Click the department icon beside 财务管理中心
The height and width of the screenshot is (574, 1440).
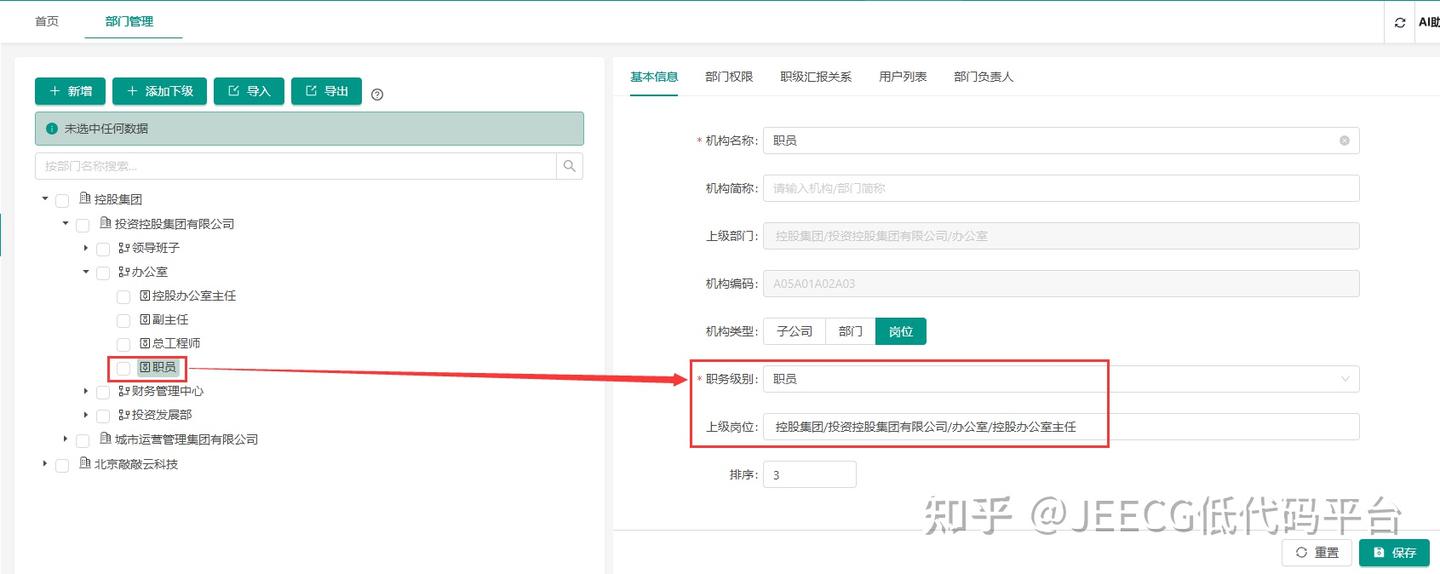click(x=124, y=391)
